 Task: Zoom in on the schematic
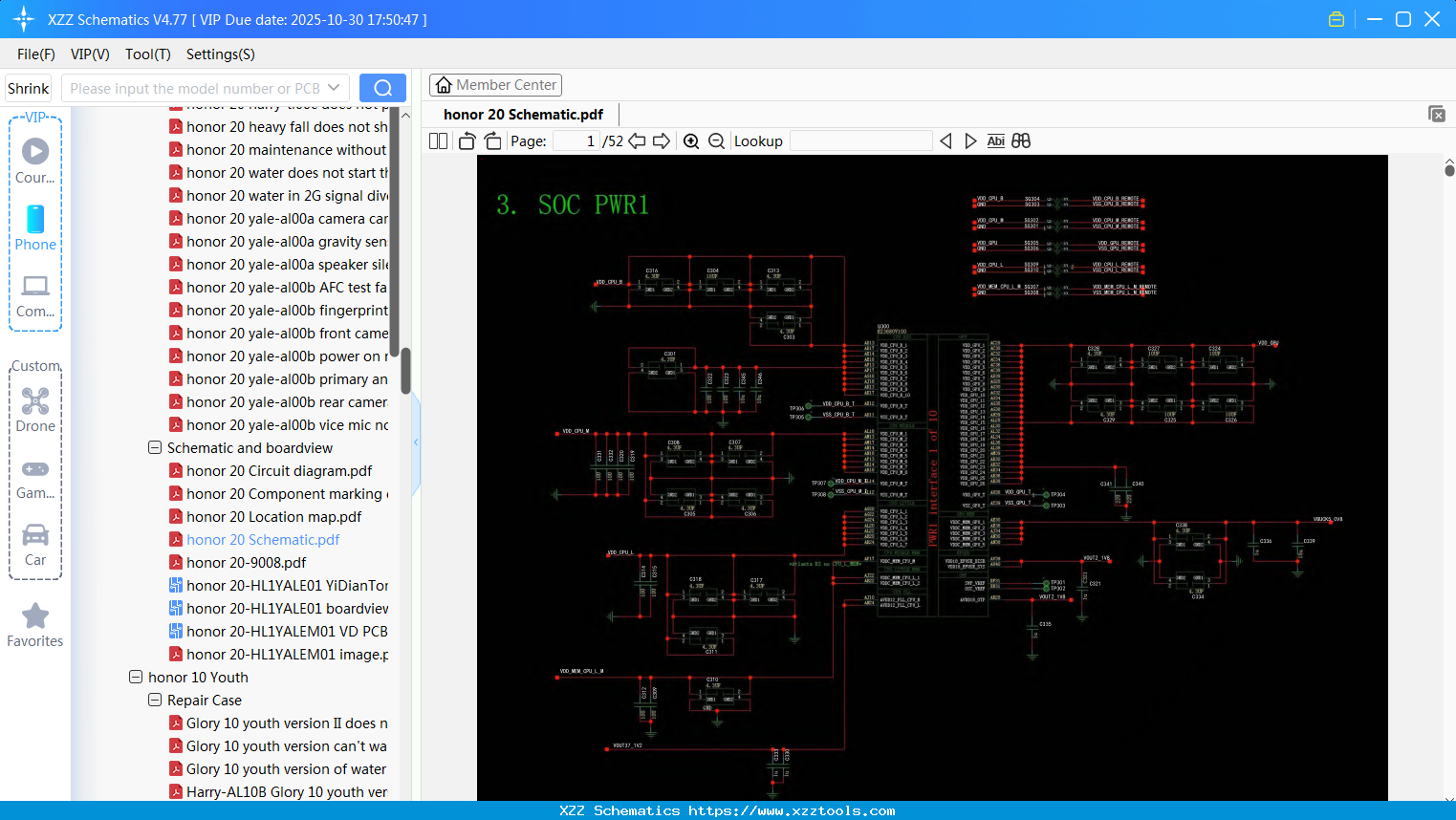[691, 141]
